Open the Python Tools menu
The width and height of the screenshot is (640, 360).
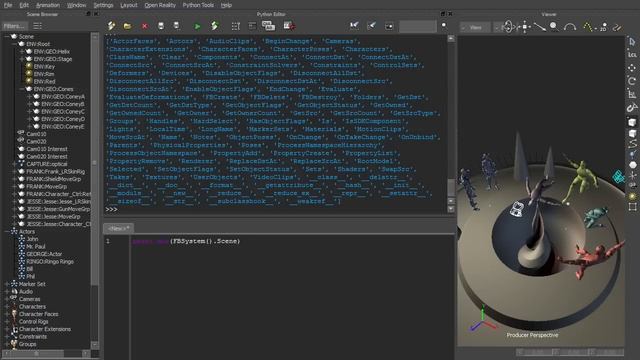pos(198,5)
